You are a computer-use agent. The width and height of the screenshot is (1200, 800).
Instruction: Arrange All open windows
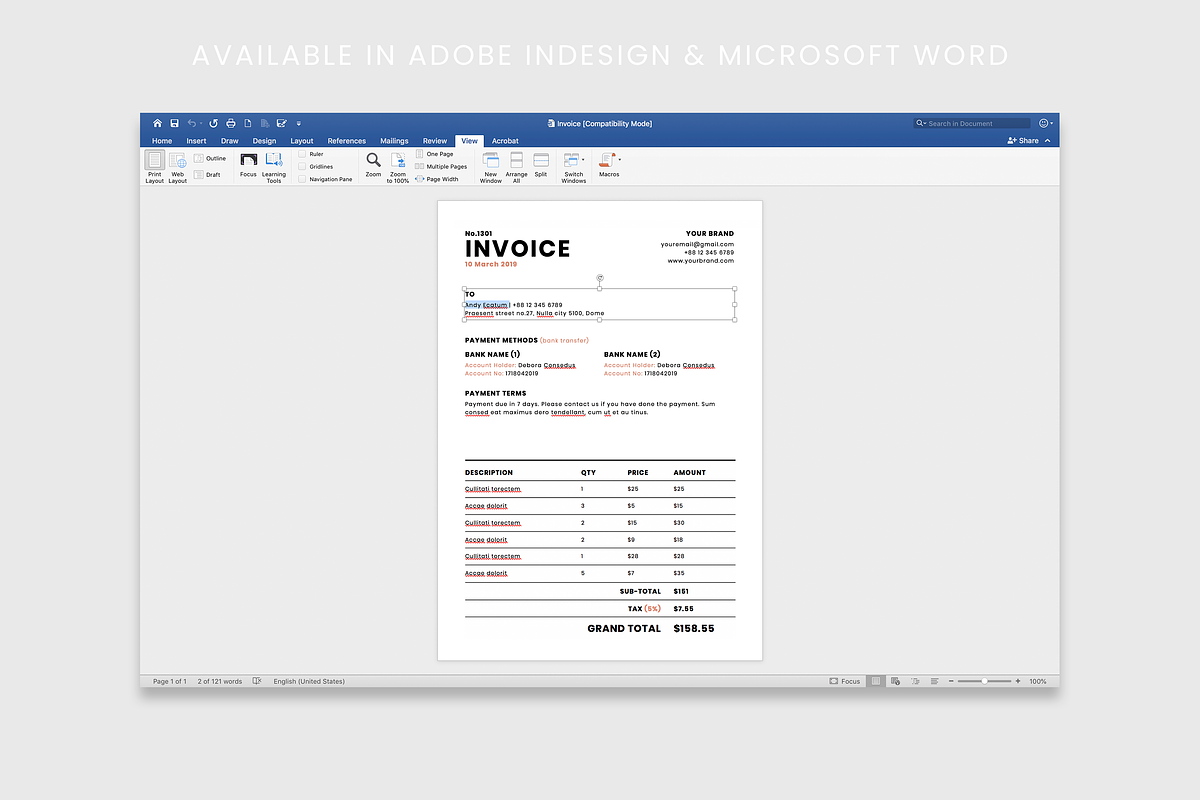tap(516, 167)
